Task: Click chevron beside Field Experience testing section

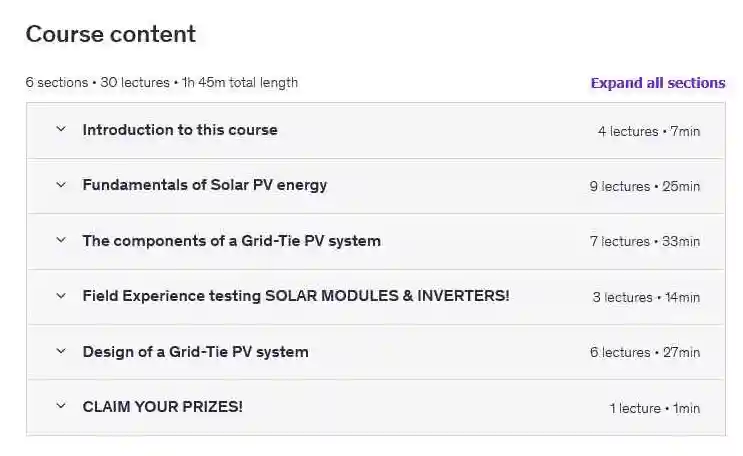Action: (61, 296)
